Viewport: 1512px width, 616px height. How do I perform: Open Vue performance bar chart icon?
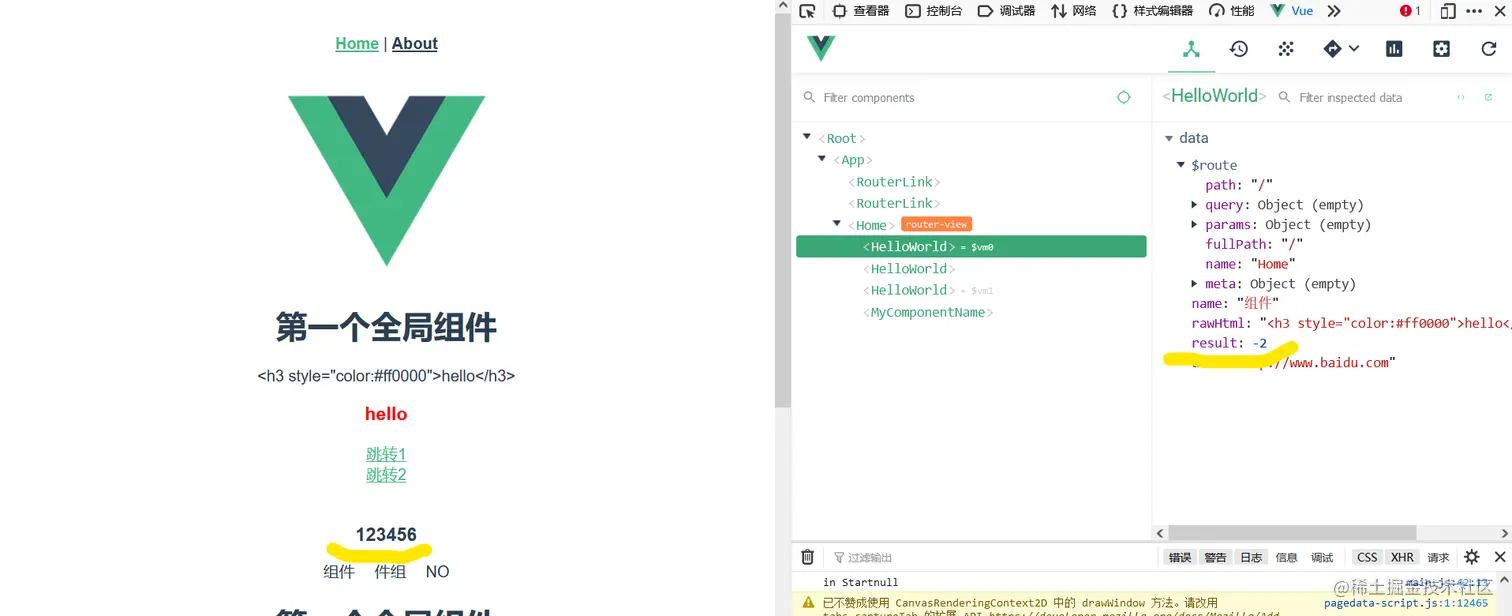(1394, 49)
